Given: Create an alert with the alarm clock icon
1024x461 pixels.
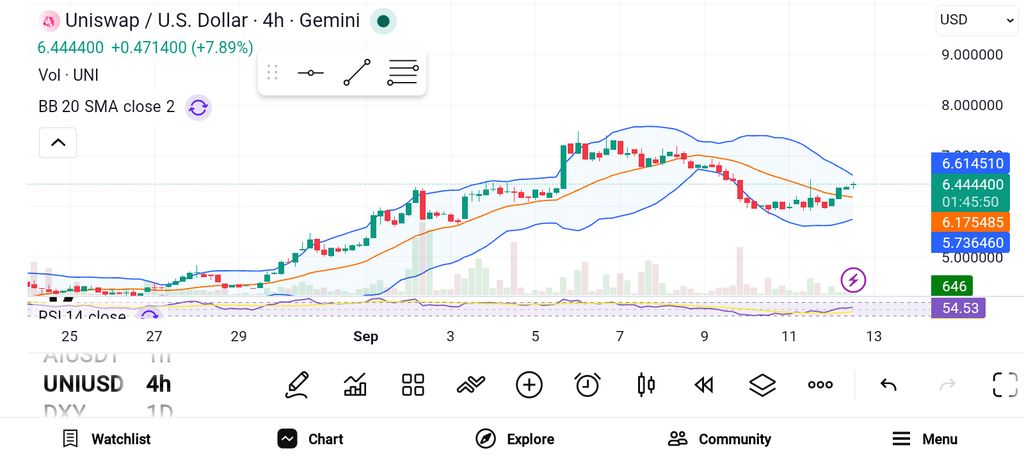Looking at the screenshot, I should 587,385.
